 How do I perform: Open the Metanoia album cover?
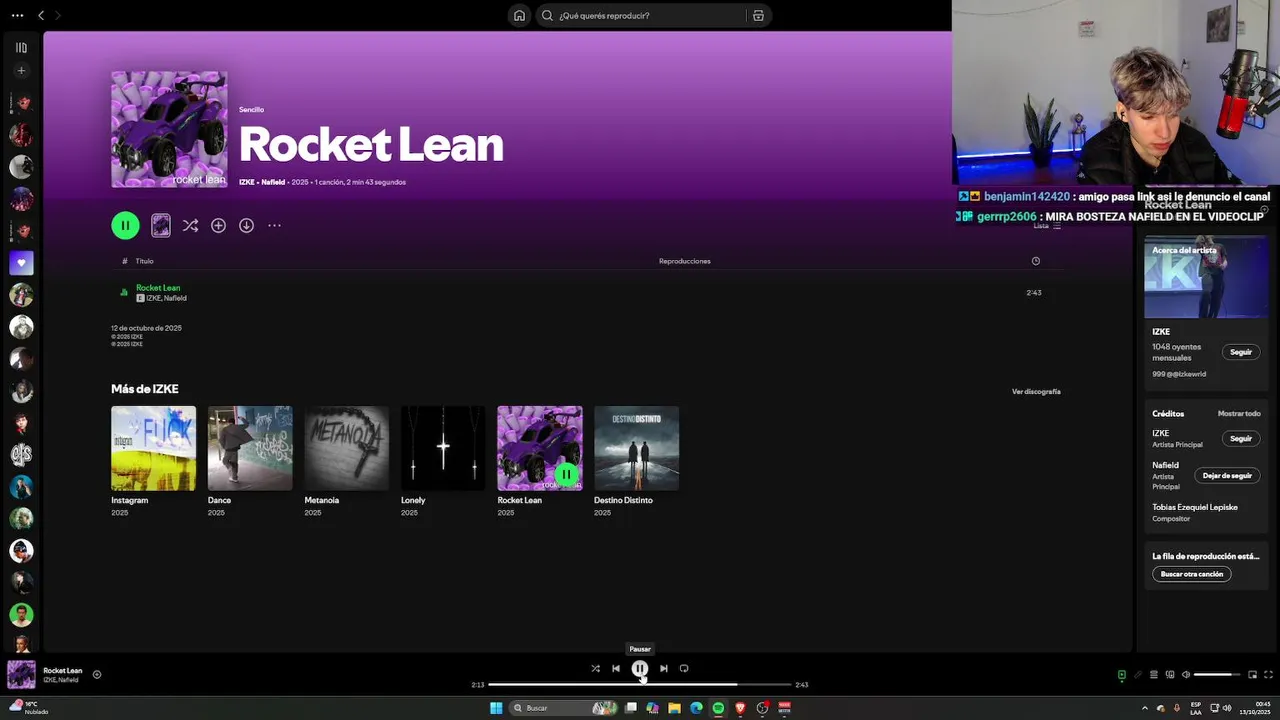(347, 448)
